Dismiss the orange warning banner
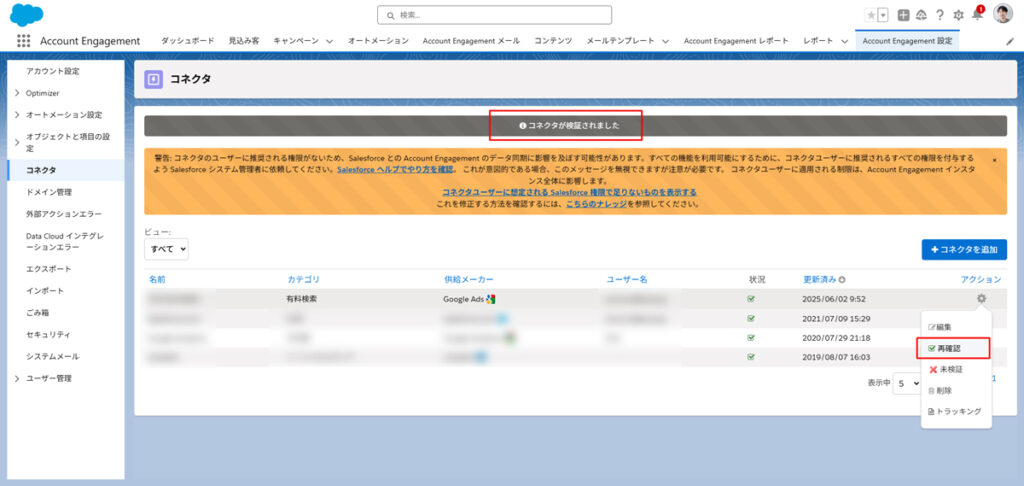1024x486 pixels. (994, 160)
